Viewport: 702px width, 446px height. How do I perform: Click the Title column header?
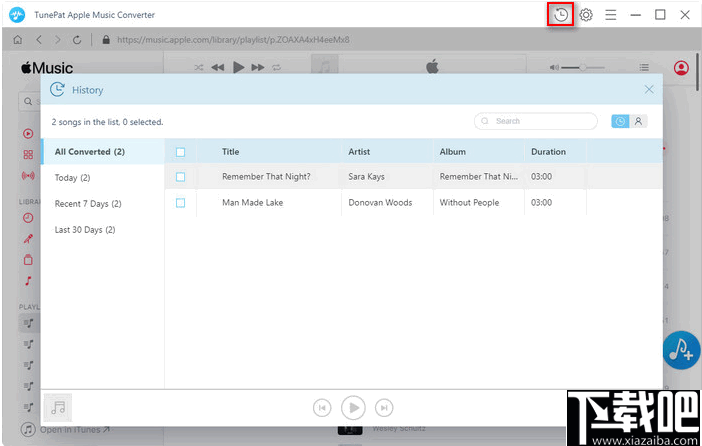click(x=230, y=152)
